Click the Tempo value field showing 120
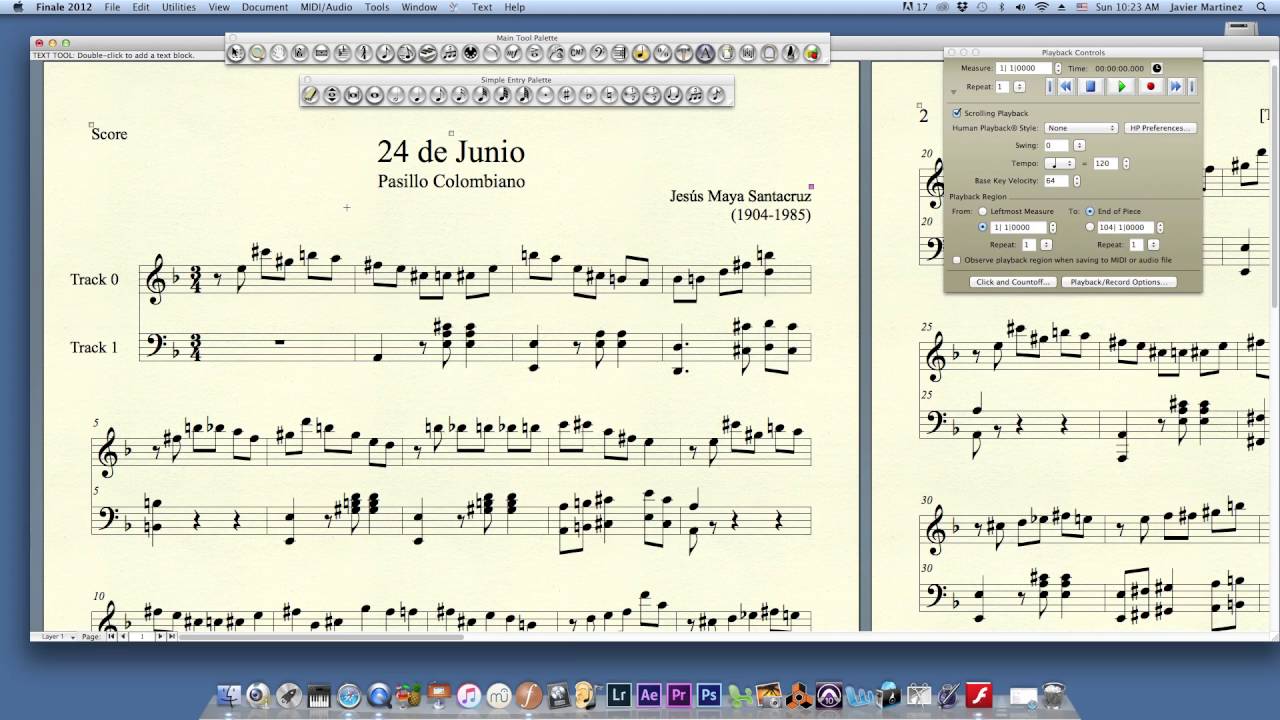Screen dimensions: 1280x720 click(1106, 163)
